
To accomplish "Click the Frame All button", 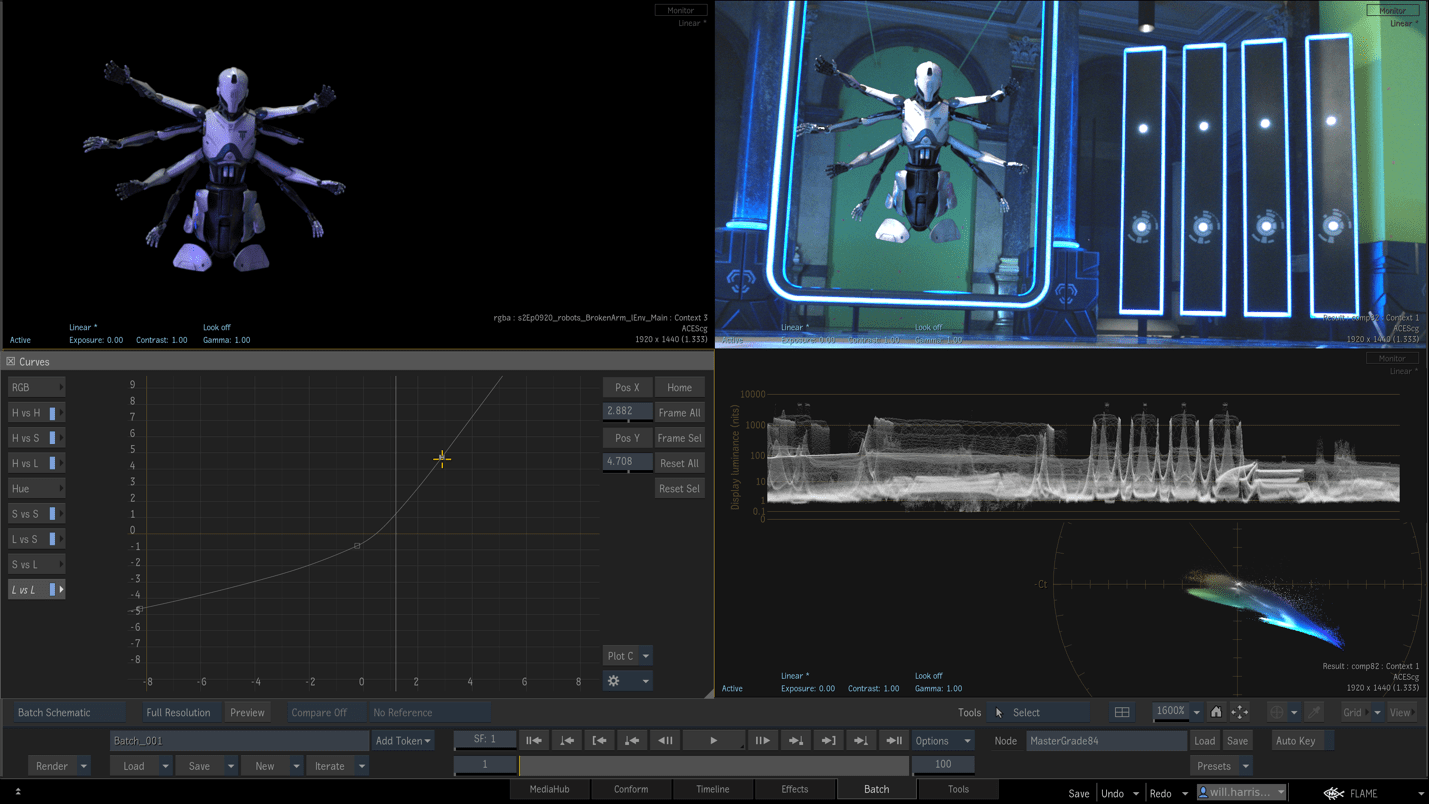I will tap(679, 412).
